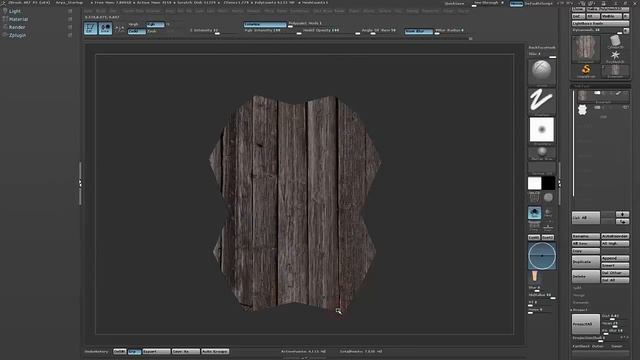Open the Material menu

pyautogui.click(x=19, y=19)
